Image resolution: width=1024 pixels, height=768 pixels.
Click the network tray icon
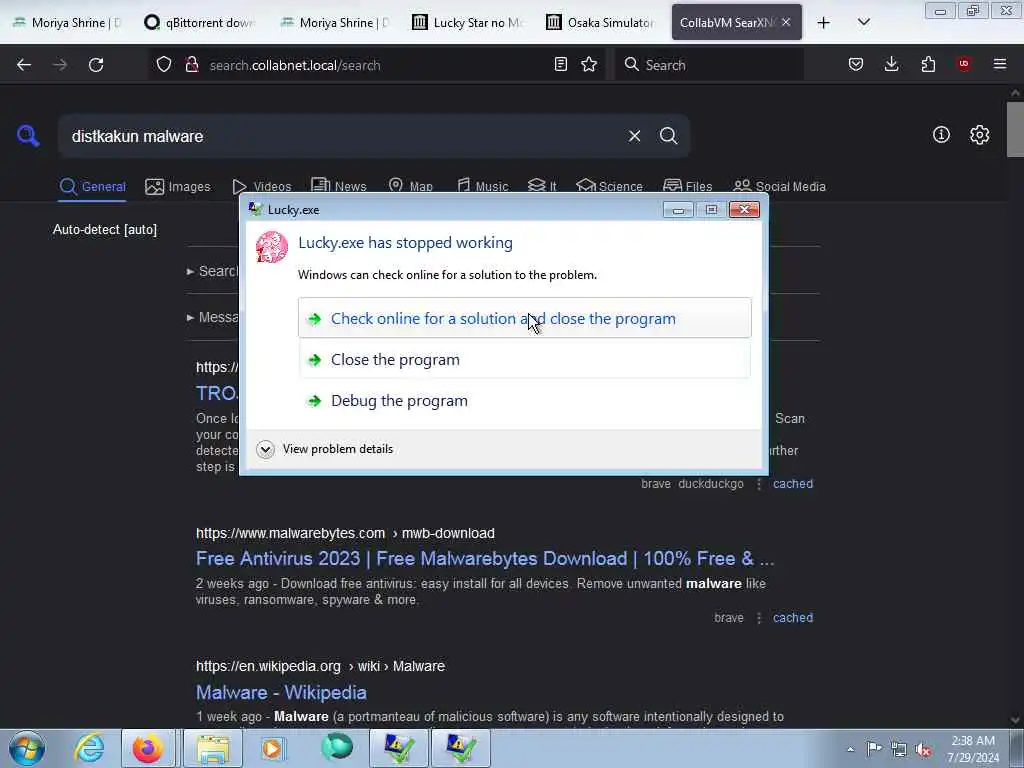click(x=899, y=750)
